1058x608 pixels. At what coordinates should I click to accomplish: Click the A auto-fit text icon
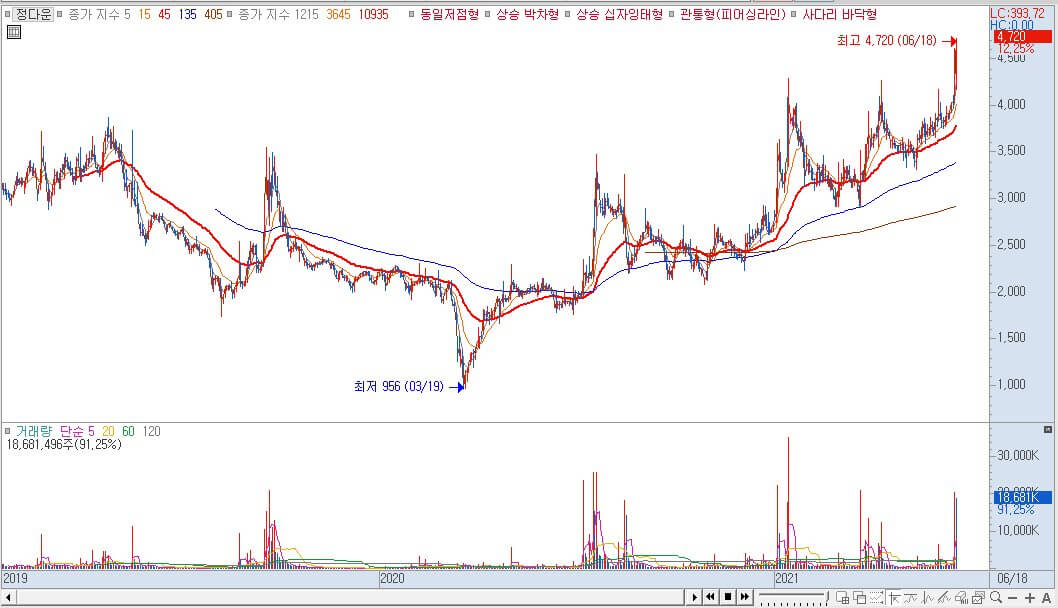tap(1047, 598)
